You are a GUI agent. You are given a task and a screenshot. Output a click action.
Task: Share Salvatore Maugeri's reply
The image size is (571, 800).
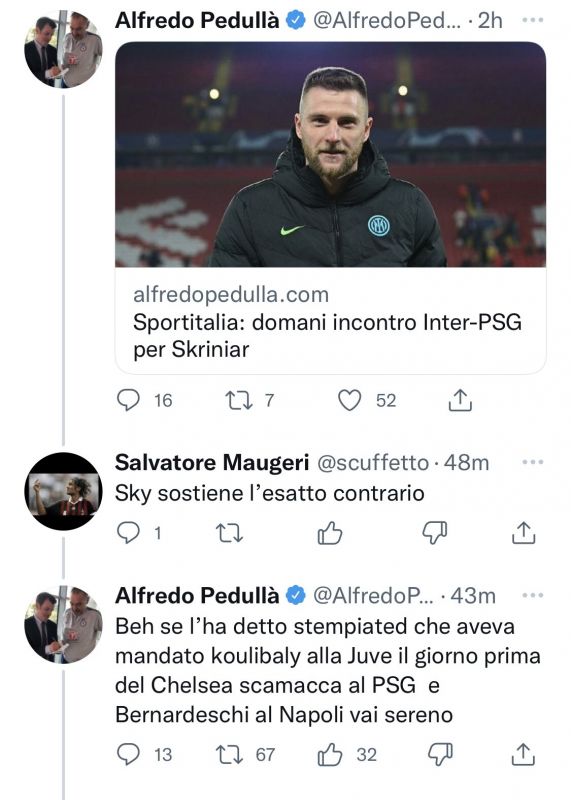click(x=524, y=533)
